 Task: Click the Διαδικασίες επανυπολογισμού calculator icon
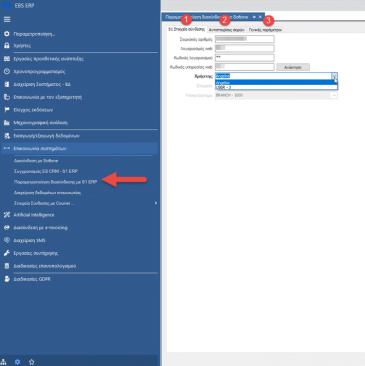tap(7, 266)
